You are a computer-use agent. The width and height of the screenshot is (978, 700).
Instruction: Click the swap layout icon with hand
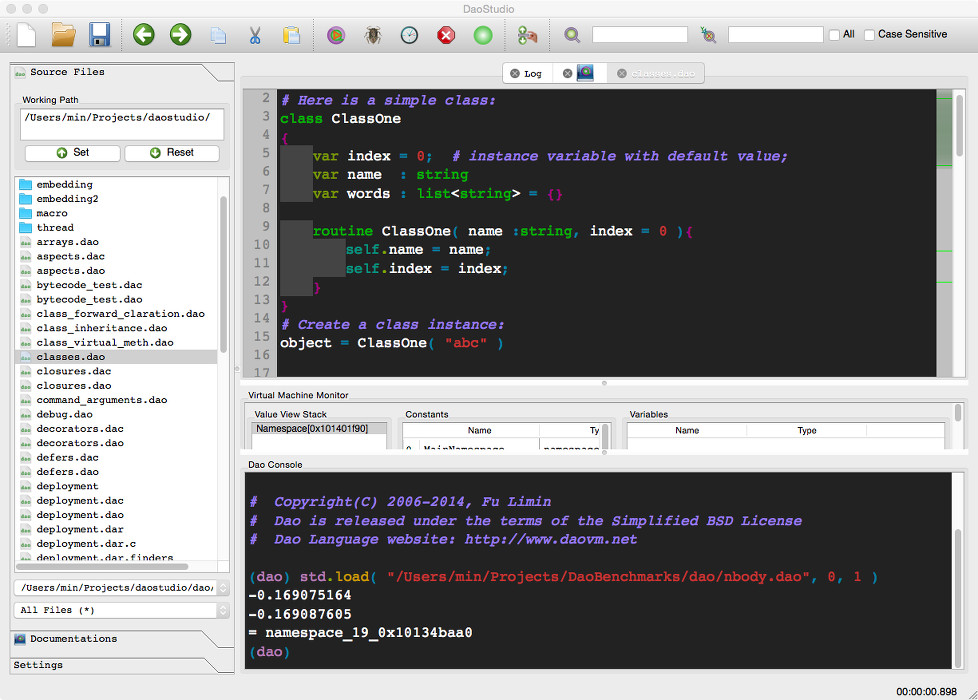(528, 35)
